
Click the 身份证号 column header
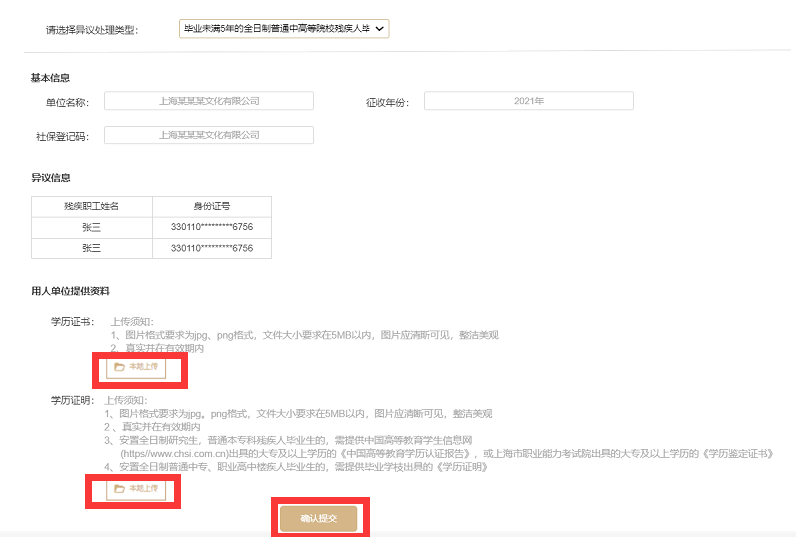click(212, 206)
